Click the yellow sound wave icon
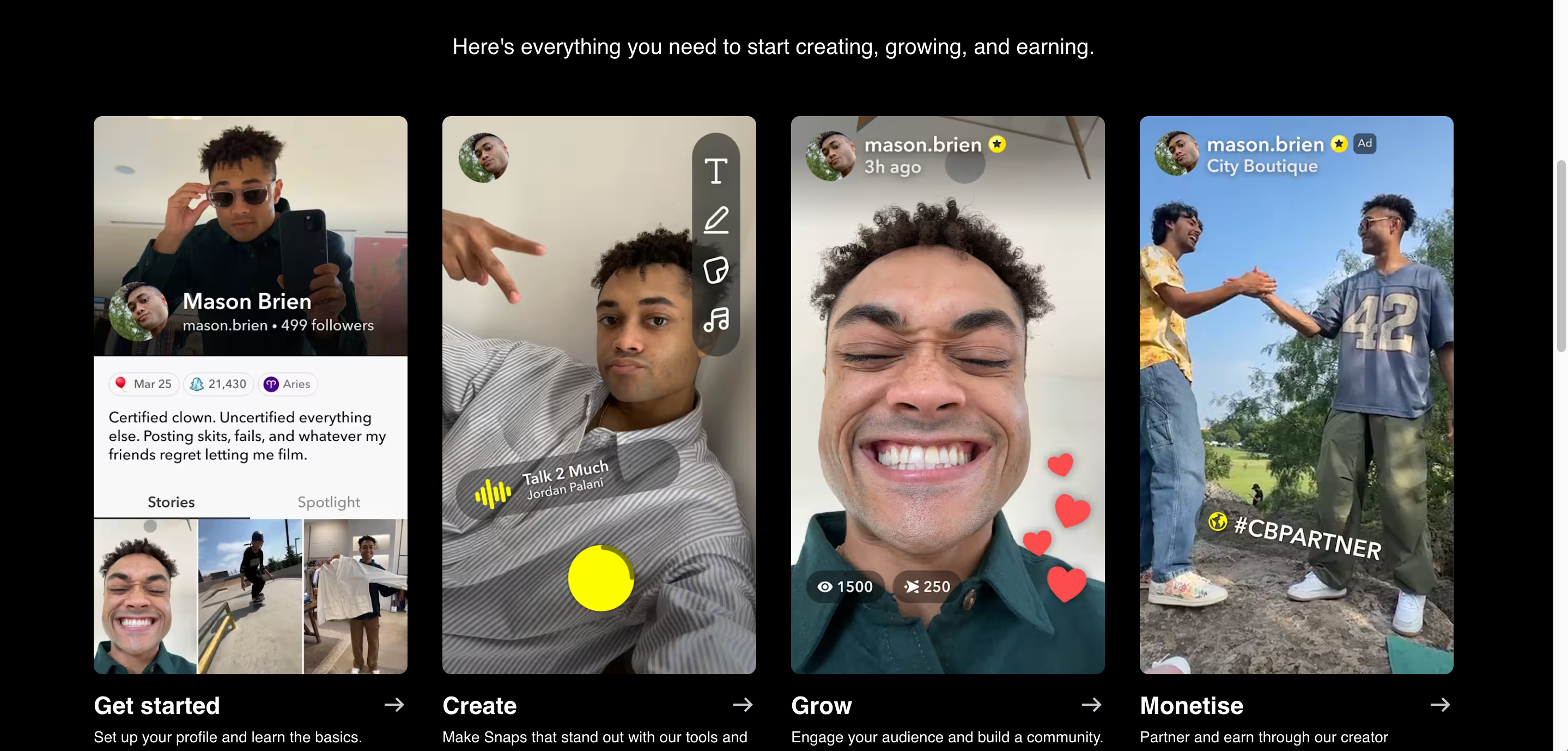The height and width of the screenshot is (751, 1568). (x=492, y=493)
